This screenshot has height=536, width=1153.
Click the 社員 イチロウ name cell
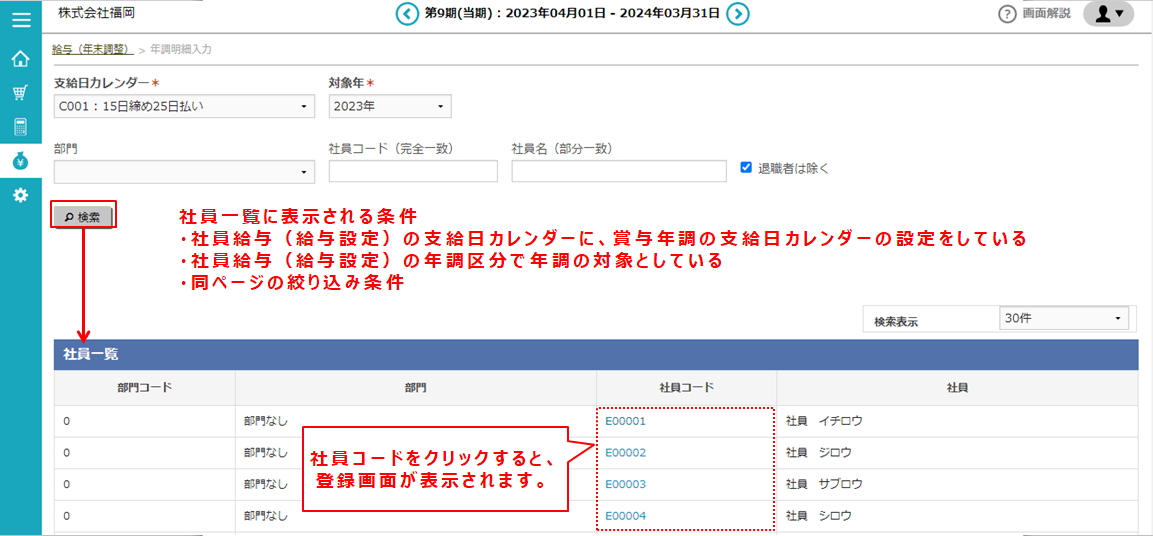click(957, 421)
